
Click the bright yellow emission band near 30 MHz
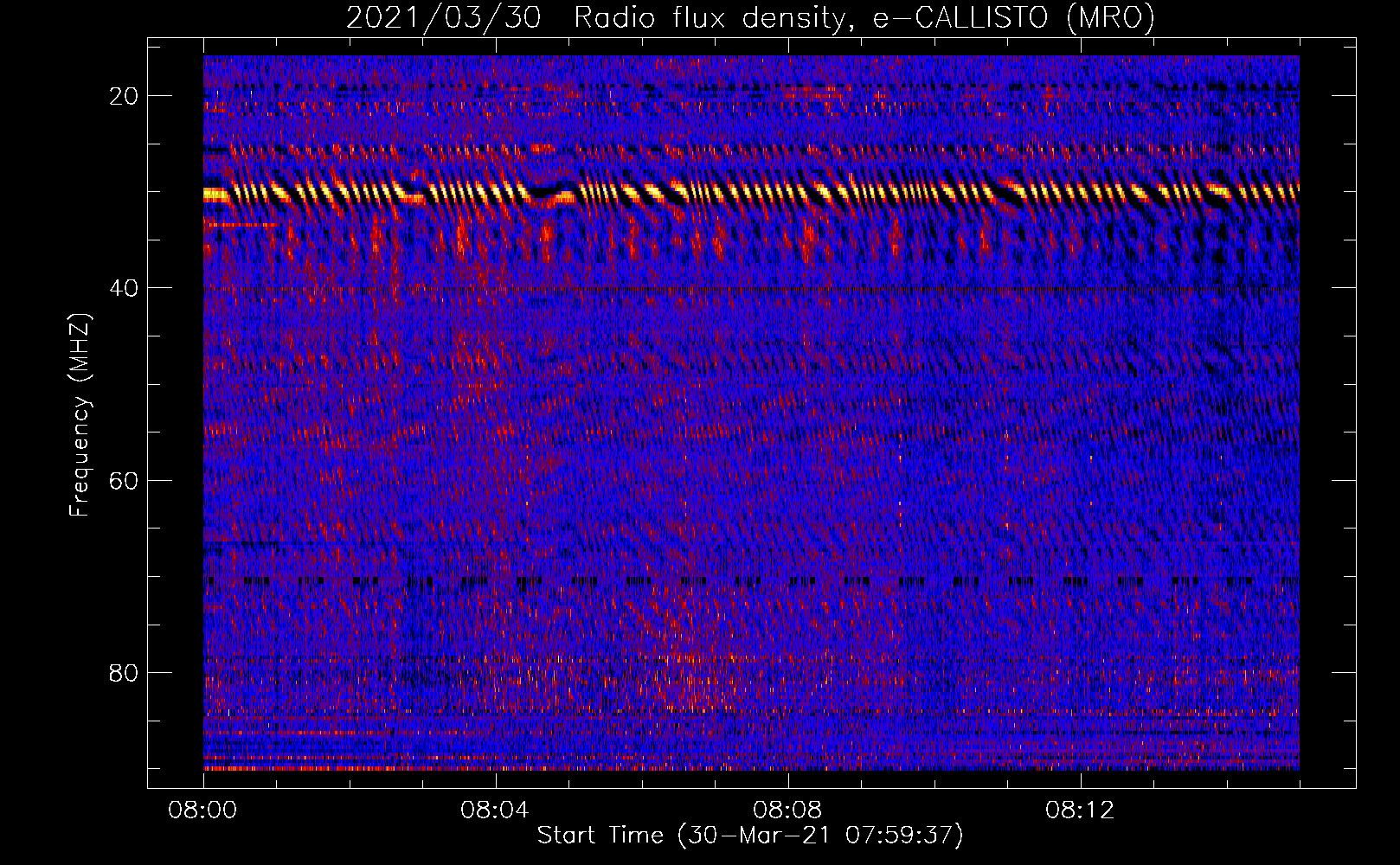751,192
